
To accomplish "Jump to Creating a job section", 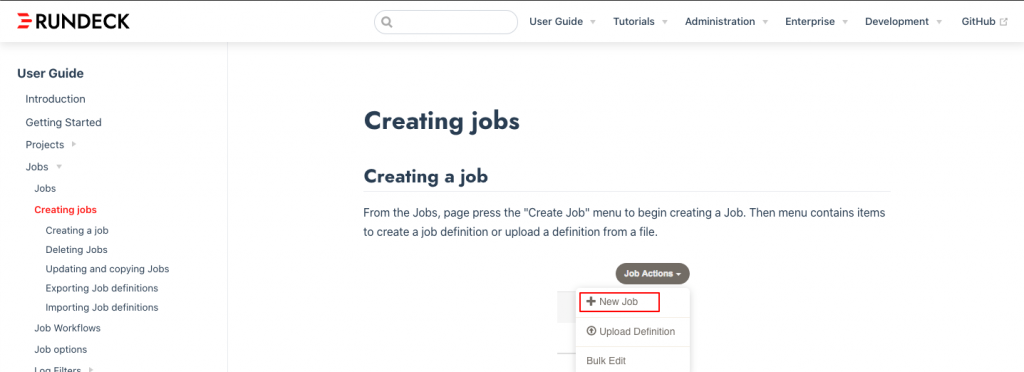I will point(77,230).
